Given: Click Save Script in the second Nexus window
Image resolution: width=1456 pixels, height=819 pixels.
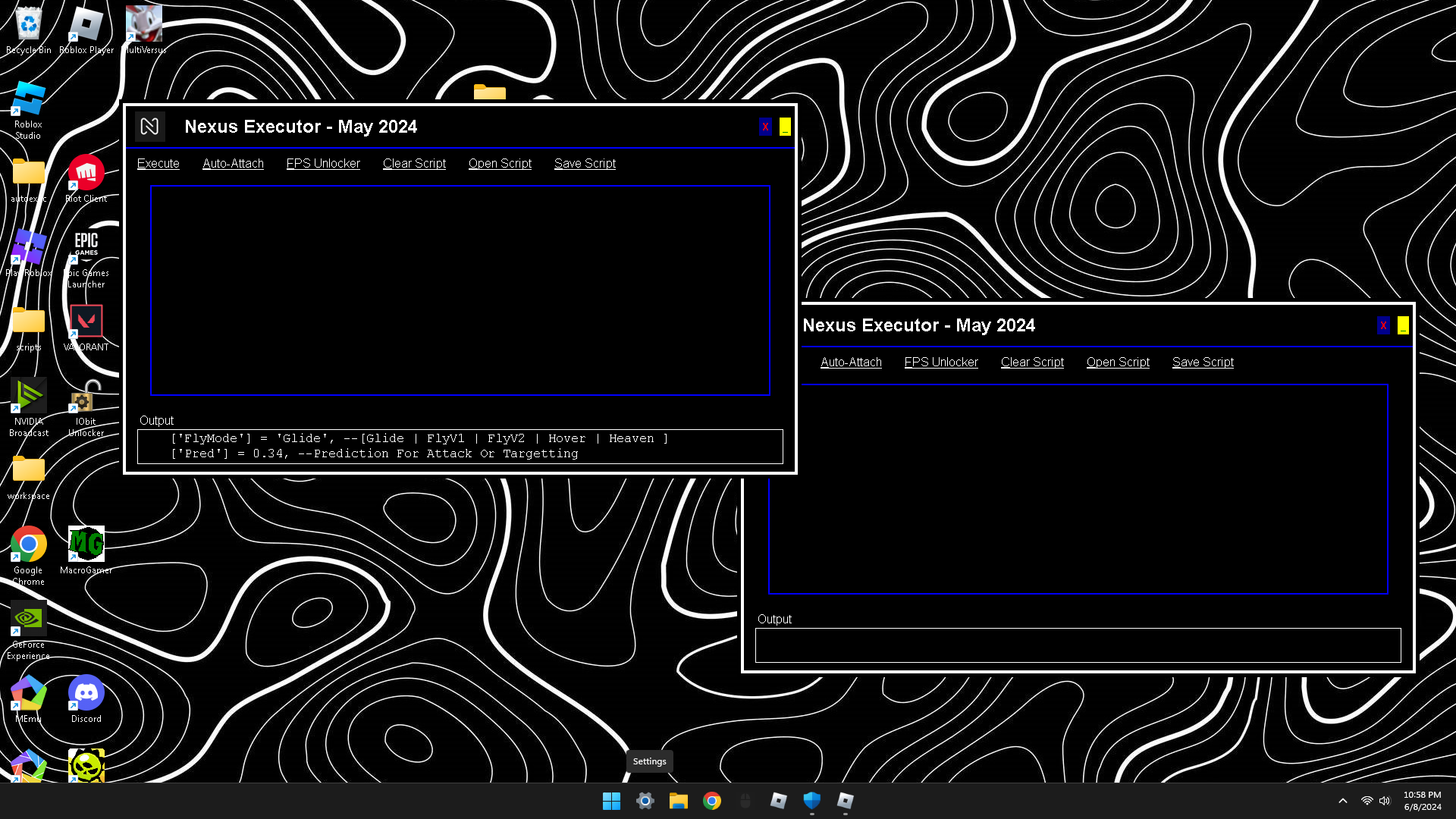Looking at the screenshot, I should (x=1203, y=362).
